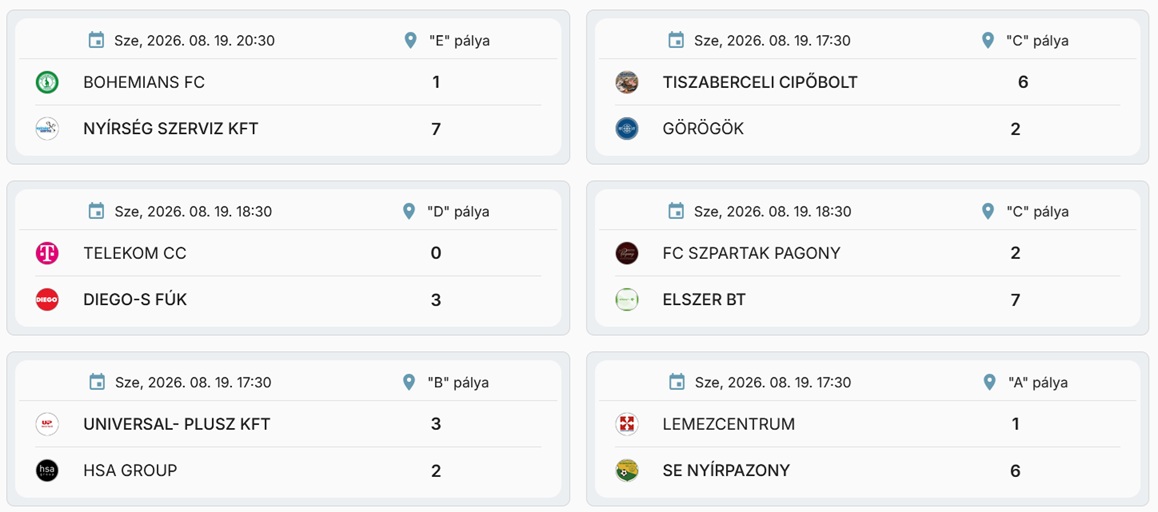Select the ELSZER BT team name

click(704, 299)
